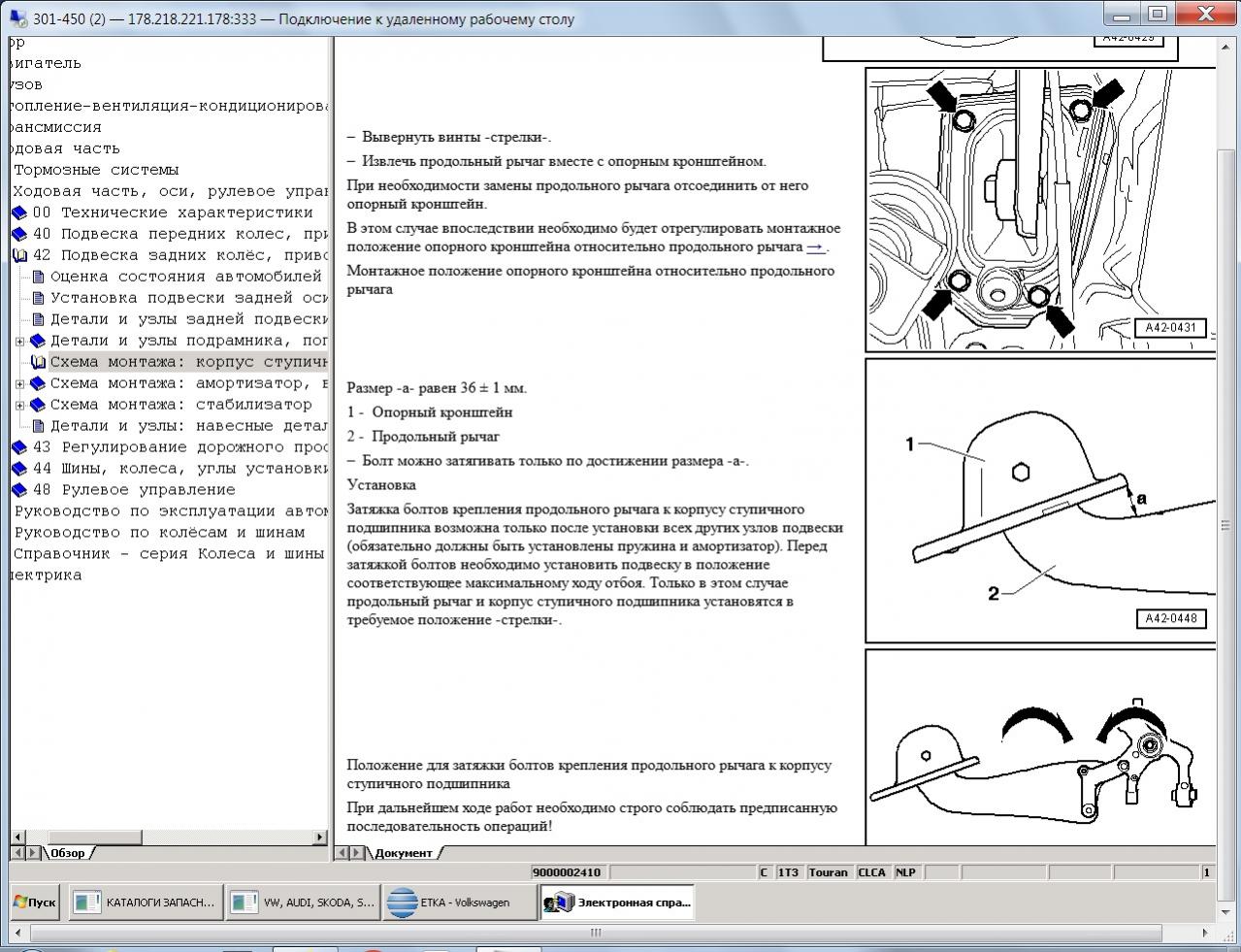Expand the Детали и узлы подрамника node
The height and width of the screenshot is (952, 1241).
[20, 342]
